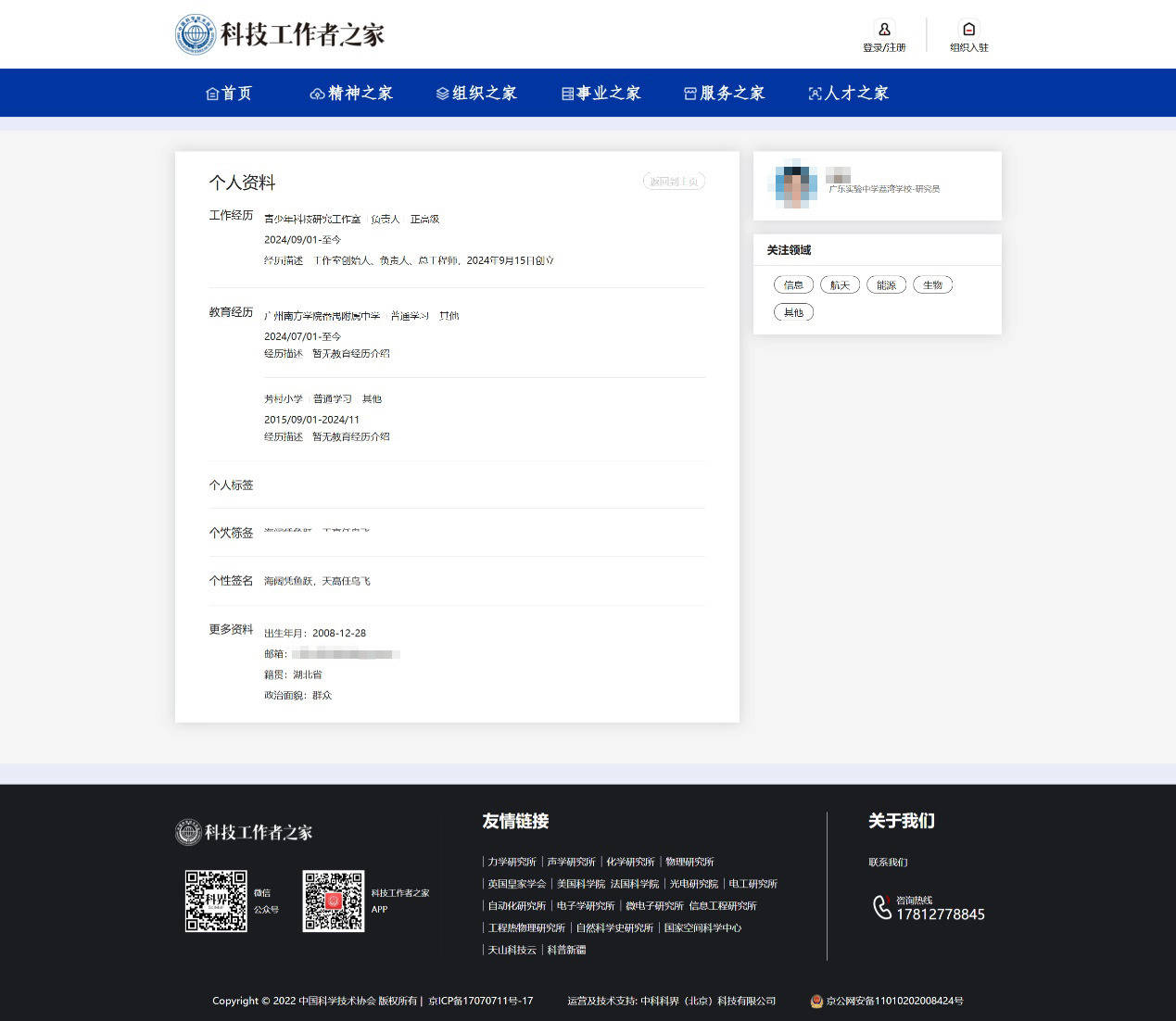The width and height of the screenshot is (1176, 1021).
Task: Click the telephone icon beside 咨询热线
Action: click(881, 908)
